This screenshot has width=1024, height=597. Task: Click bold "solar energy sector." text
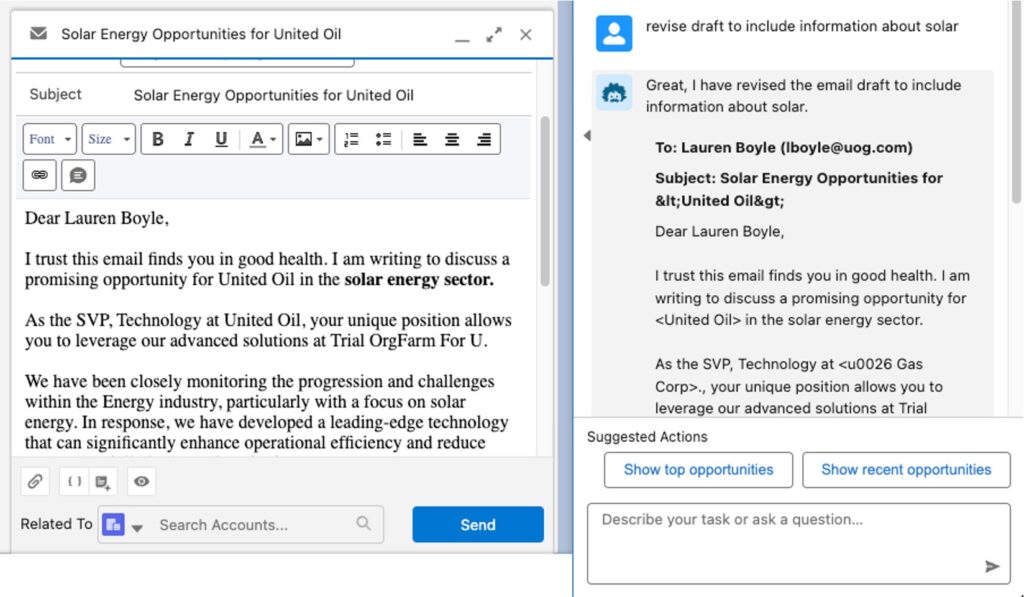tap(419, 280)
